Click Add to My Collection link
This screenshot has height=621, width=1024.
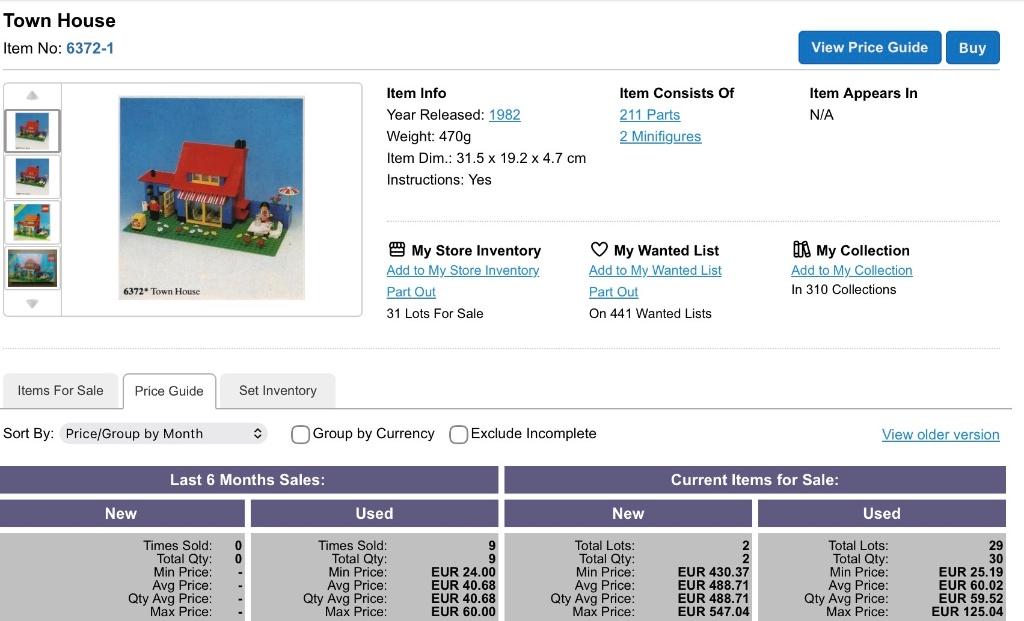[852, 270]
